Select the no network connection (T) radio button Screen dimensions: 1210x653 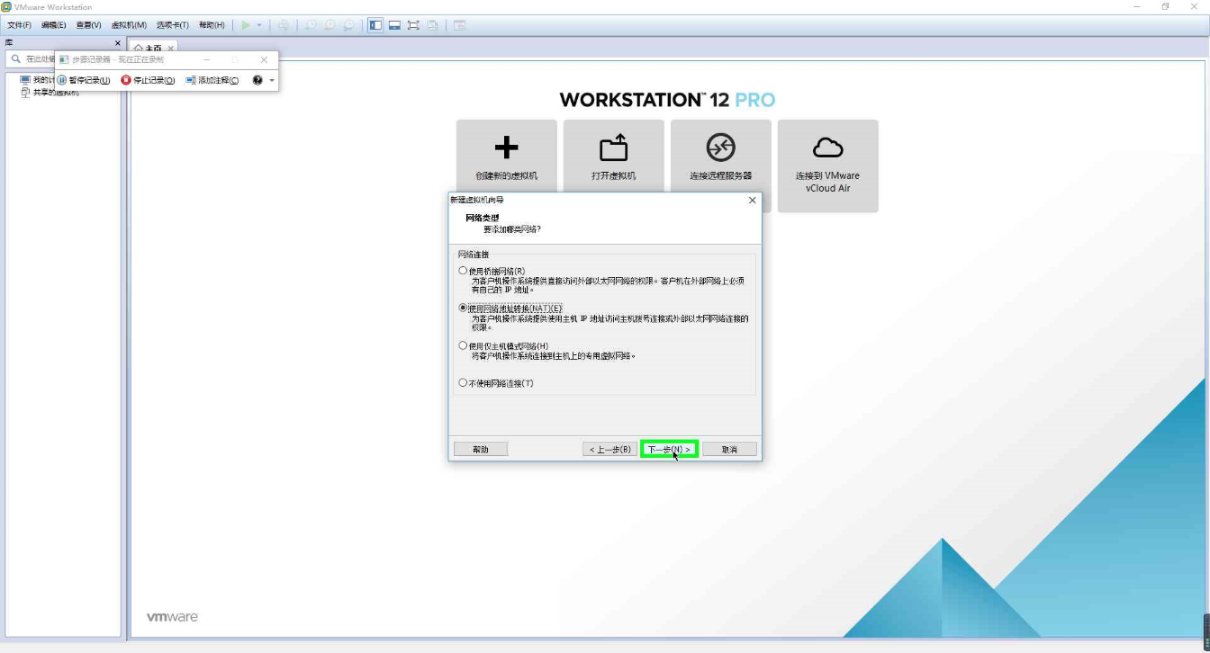coord(462,383)
